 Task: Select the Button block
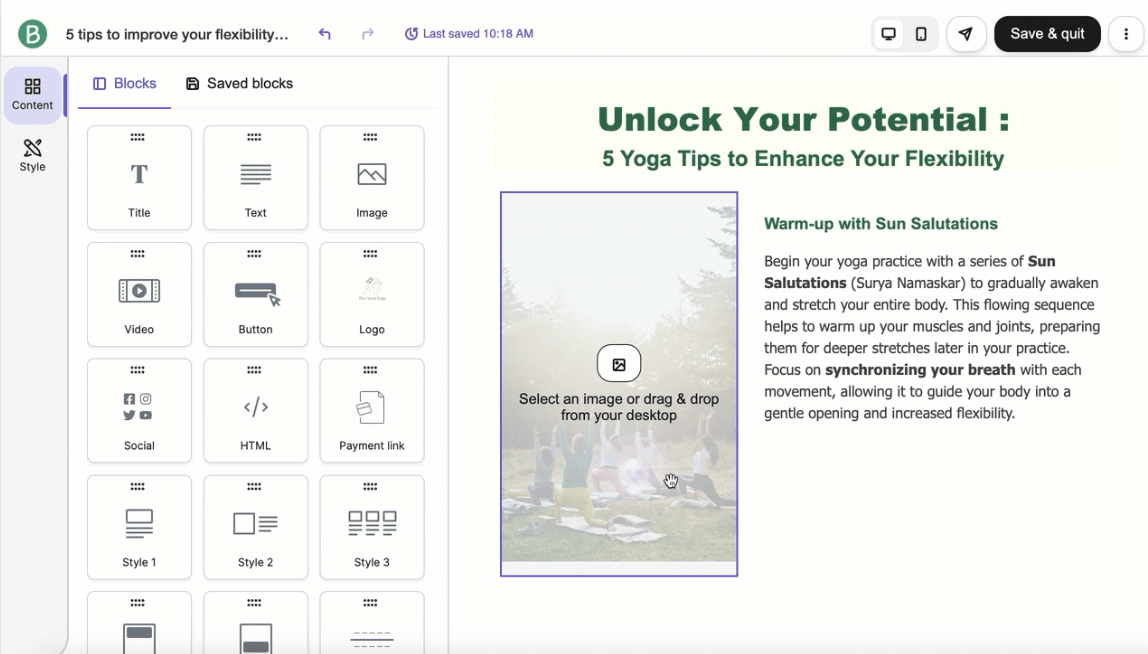click(x=256, y=294)
